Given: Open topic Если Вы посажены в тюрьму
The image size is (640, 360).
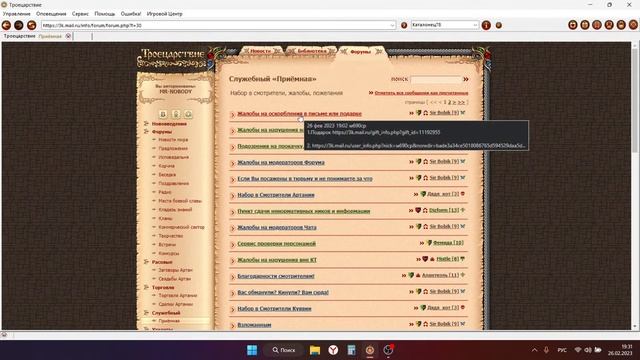Looking at the screenshot, I should [x=304, y=178].
